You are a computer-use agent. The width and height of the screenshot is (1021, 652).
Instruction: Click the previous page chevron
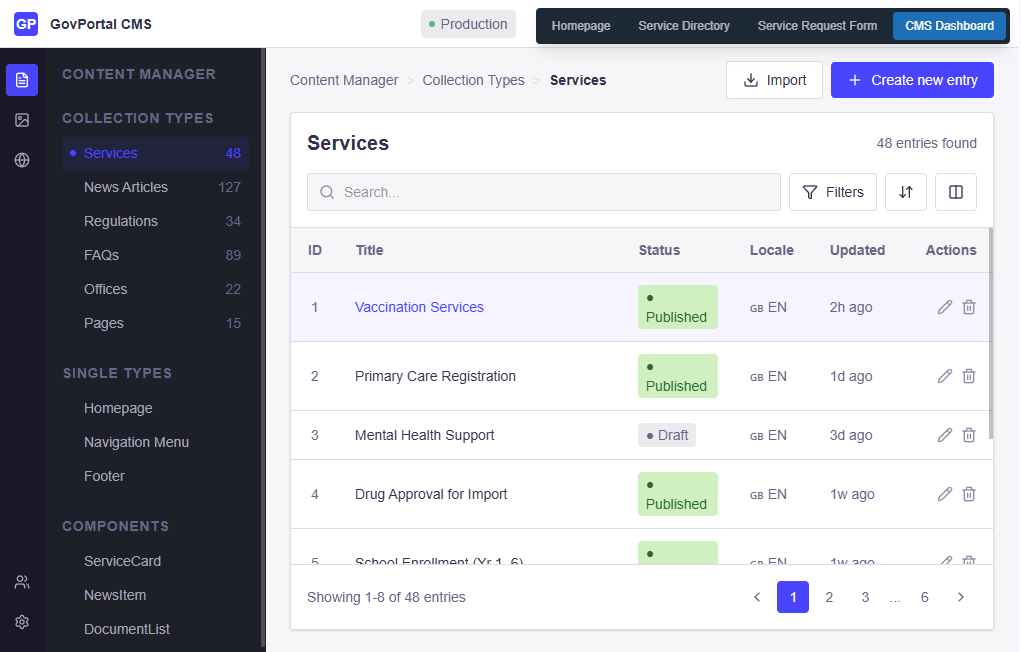pyautogui.click(x=757, y=596)
